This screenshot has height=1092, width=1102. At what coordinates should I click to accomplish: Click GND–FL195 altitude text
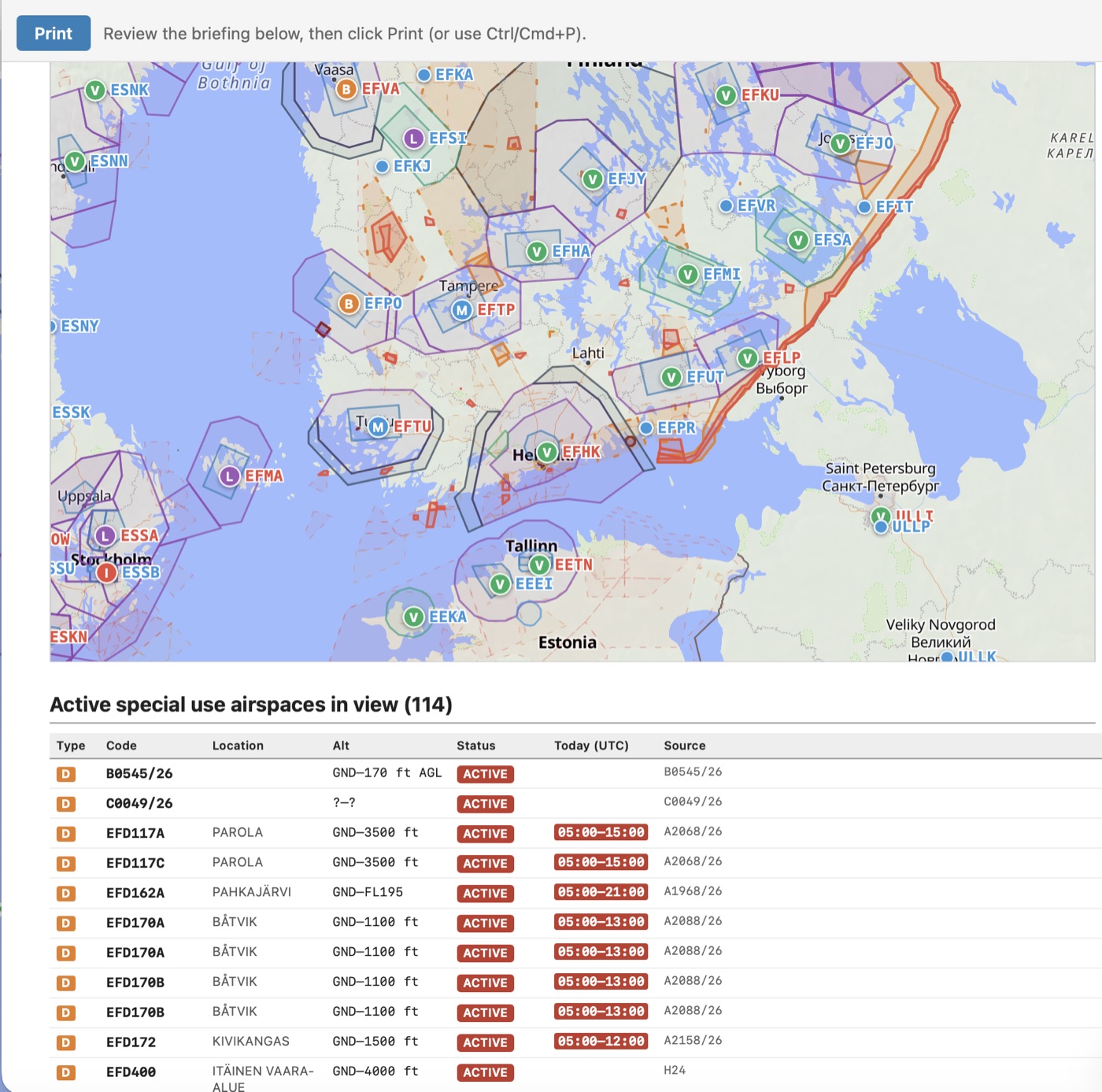tap(368, 892)
